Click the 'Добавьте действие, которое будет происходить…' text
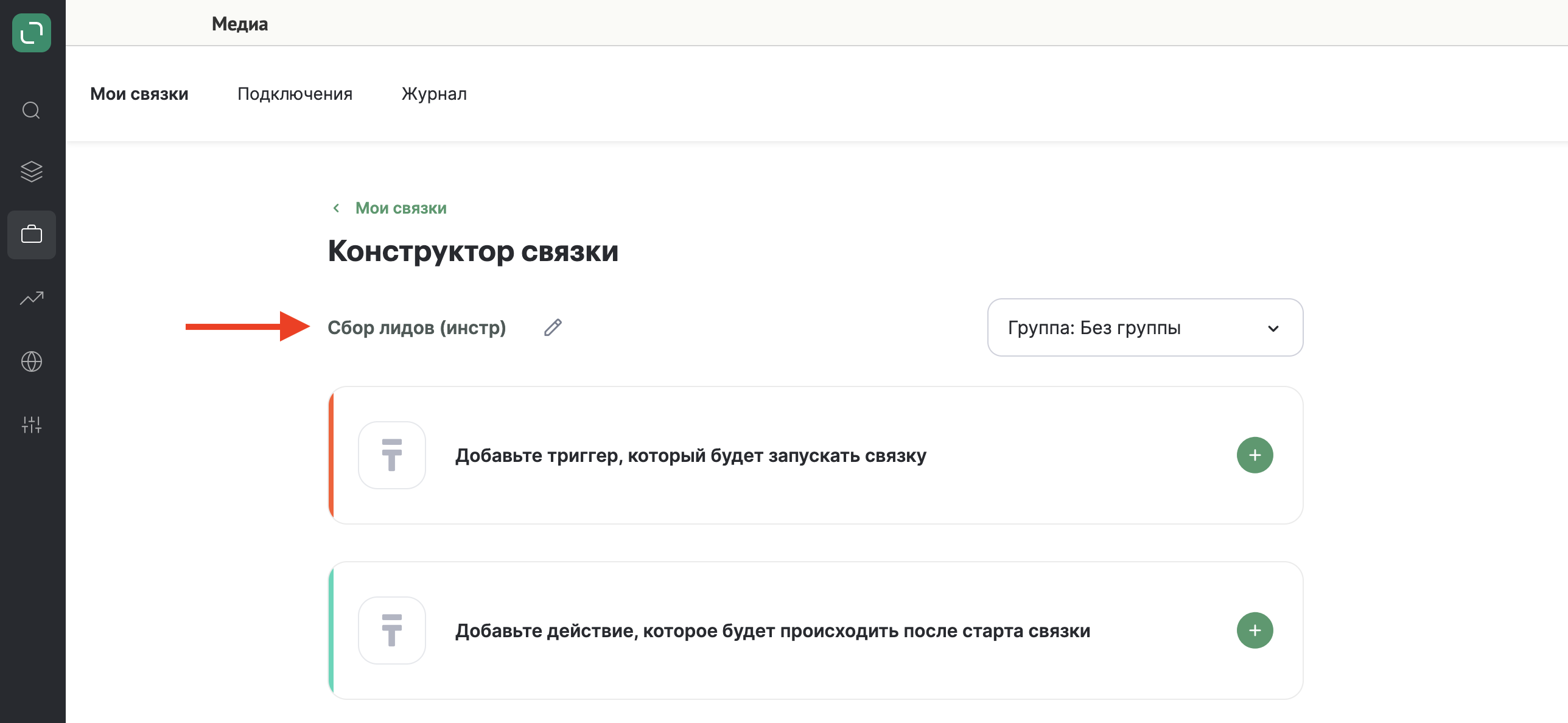Image resolution: width=1568 pixels, height=723 pixels. [772, 630]
